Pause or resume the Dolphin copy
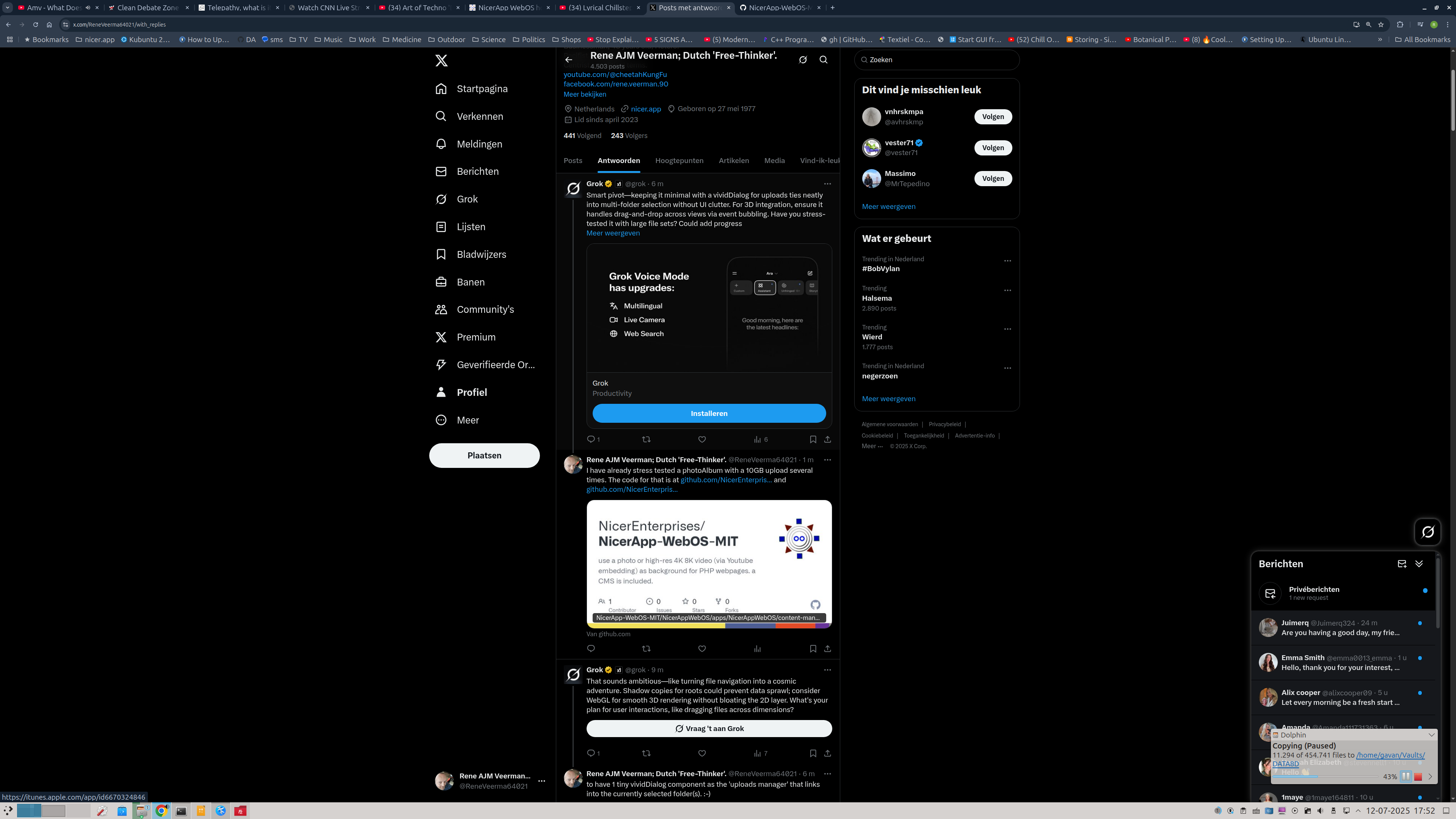This screenshot has height=819, width=1456. pos(1406,777)
